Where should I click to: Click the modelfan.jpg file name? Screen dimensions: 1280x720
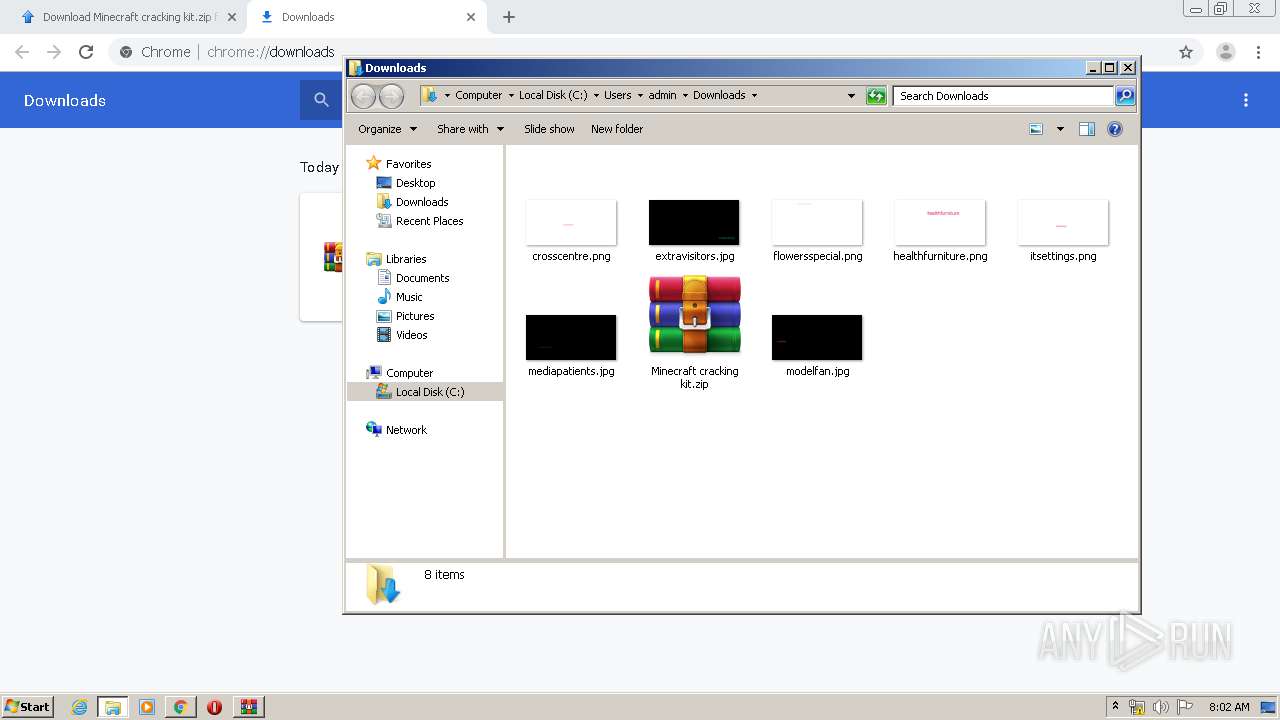pos(817,371)
